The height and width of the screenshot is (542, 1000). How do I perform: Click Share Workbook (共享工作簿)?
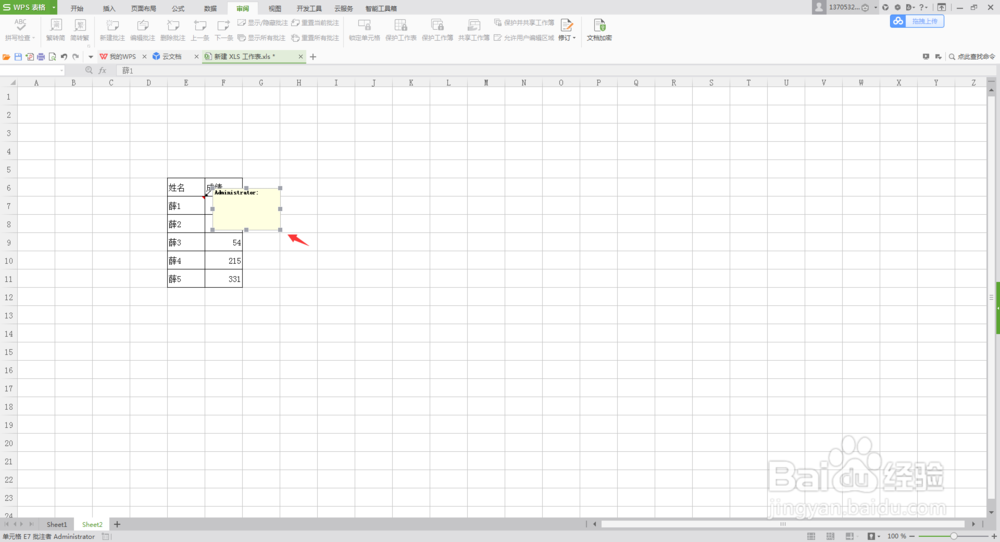[474, 29]
